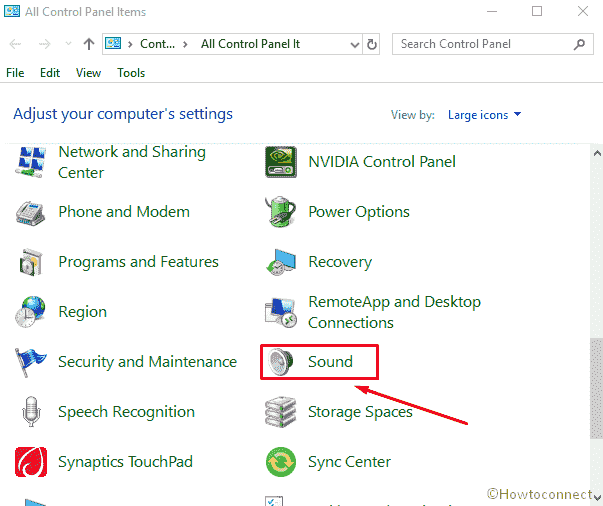Viewport: 603px width, 506px height.
Task: Click the NVIDIA Control Panel icon
Action: [281, 162]
